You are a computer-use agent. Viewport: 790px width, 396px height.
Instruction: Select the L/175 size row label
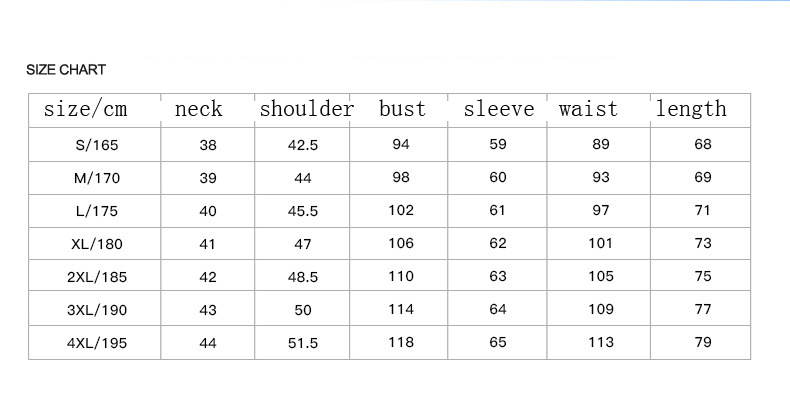(97, 211)
